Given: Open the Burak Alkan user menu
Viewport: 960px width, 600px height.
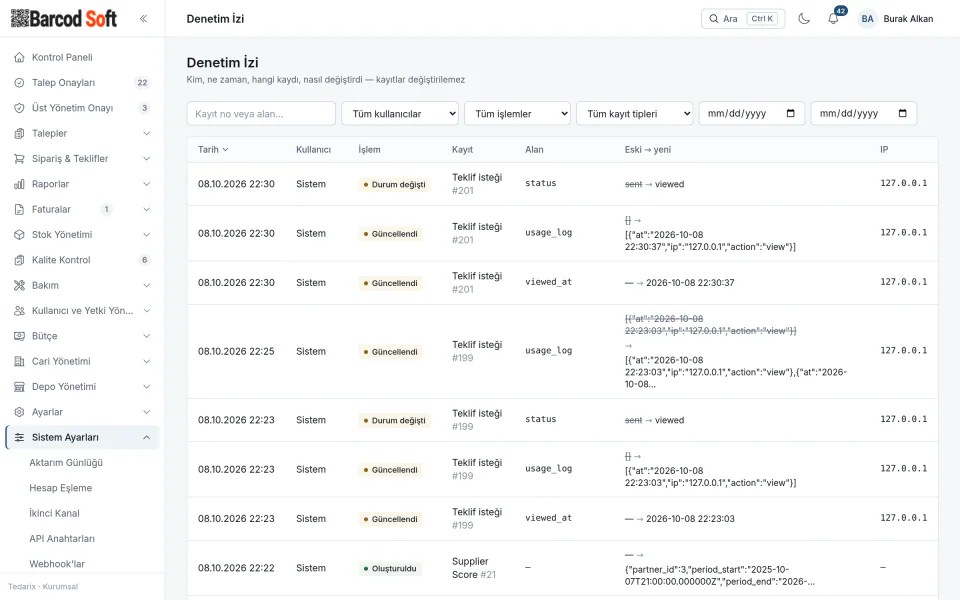Looking at the screenshot, I should [x=896, y=18].
